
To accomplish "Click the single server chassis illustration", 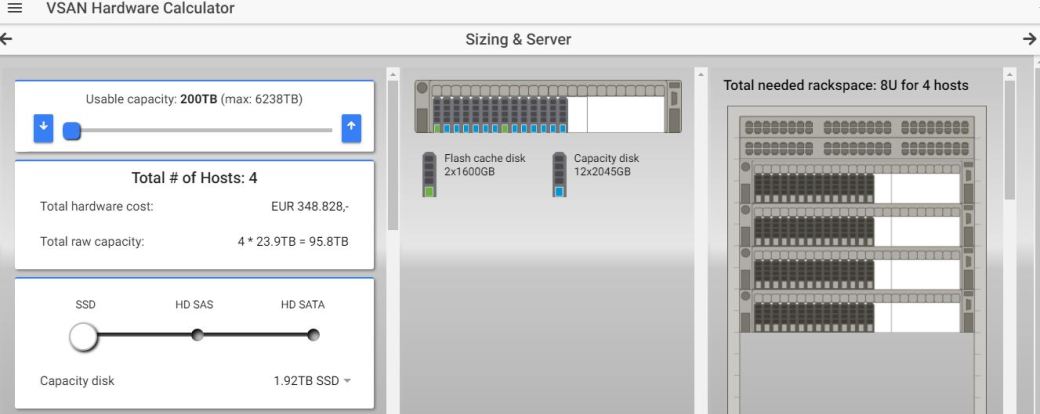I will point(548,107).
